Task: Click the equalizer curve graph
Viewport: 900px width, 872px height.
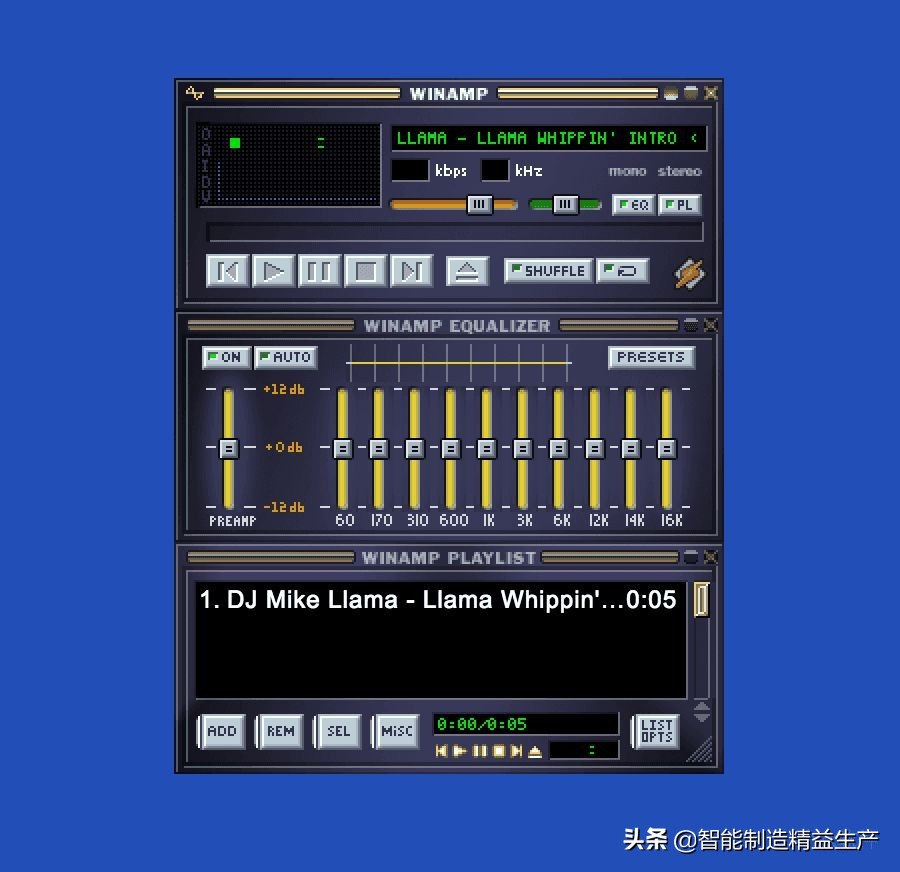Action: point(459,363)
